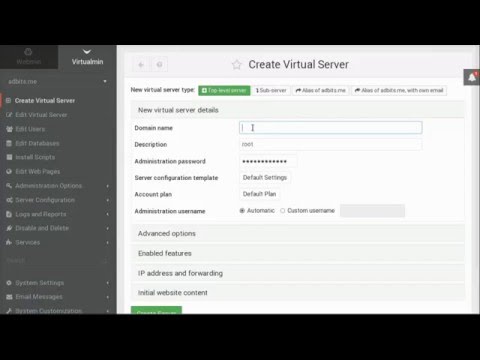Click the Description field

331,144
